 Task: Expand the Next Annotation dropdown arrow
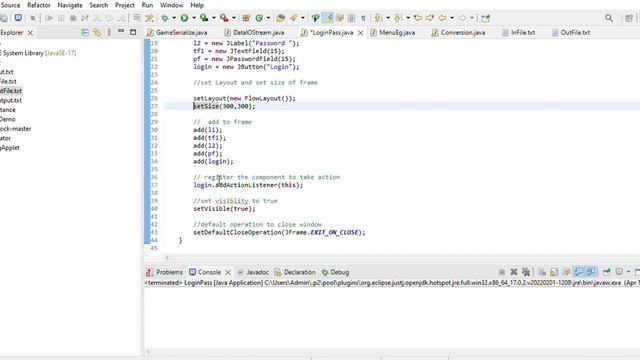(388, 18)
